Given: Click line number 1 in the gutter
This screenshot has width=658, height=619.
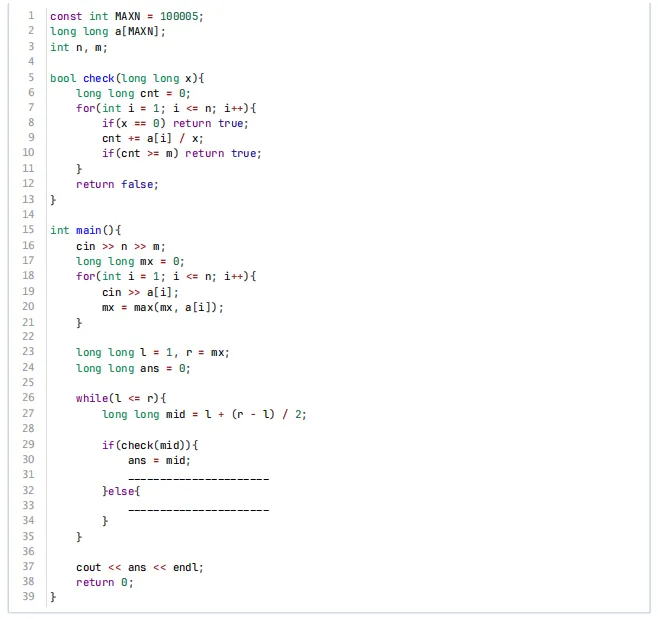Looking at the screenshot, I should pos(31,16).
